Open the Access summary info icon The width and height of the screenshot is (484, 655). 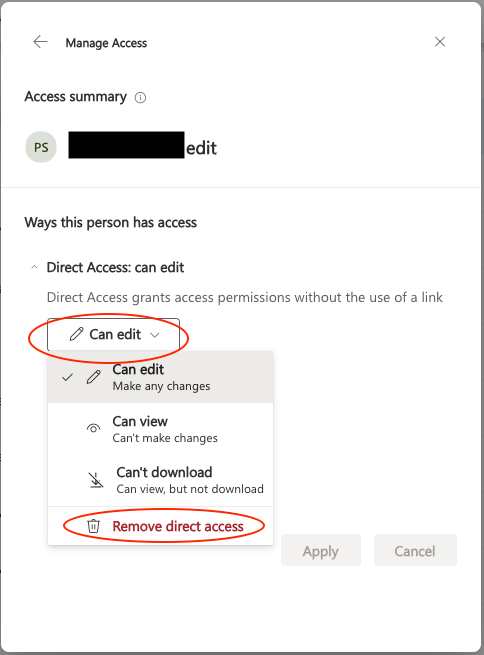(140, 98)
